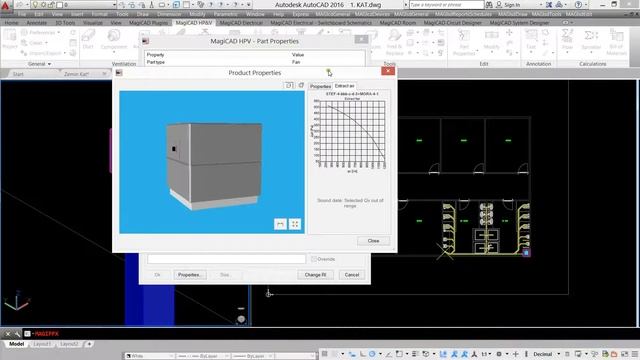Click the Ok button in Part Properties
Screen dimensions: 640x360
[158, 275]
